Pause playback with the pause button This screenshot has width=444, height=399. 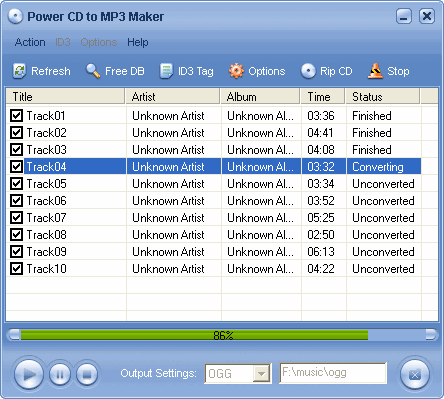(60, 375)
